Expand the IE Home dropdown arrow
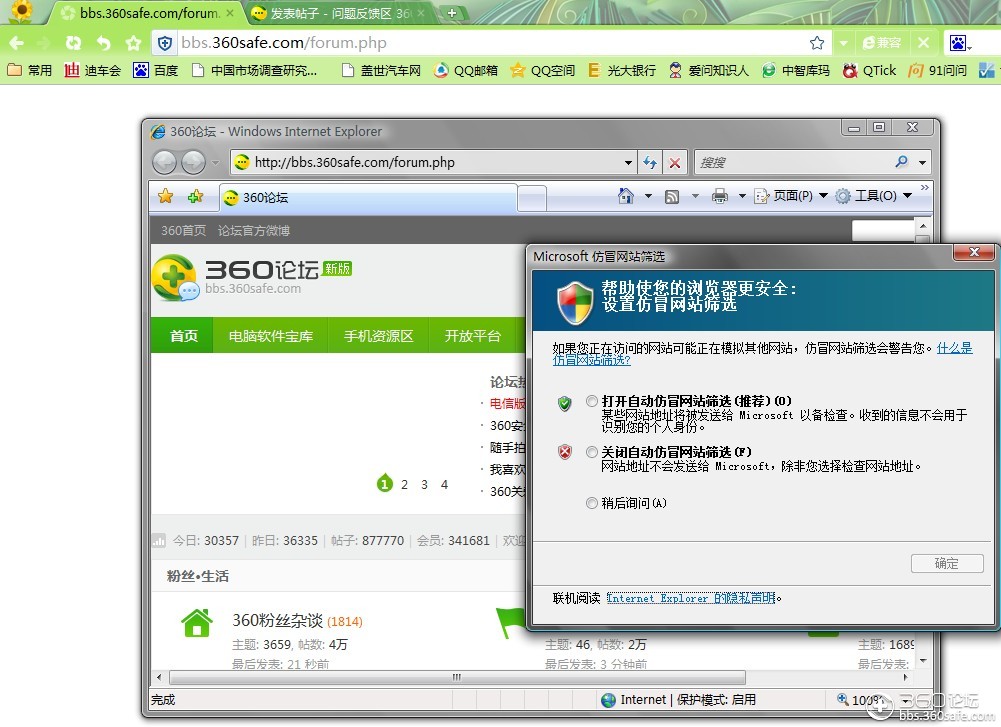The height and width of the screenshot is (727, 1001). click(x=648, y=196)
